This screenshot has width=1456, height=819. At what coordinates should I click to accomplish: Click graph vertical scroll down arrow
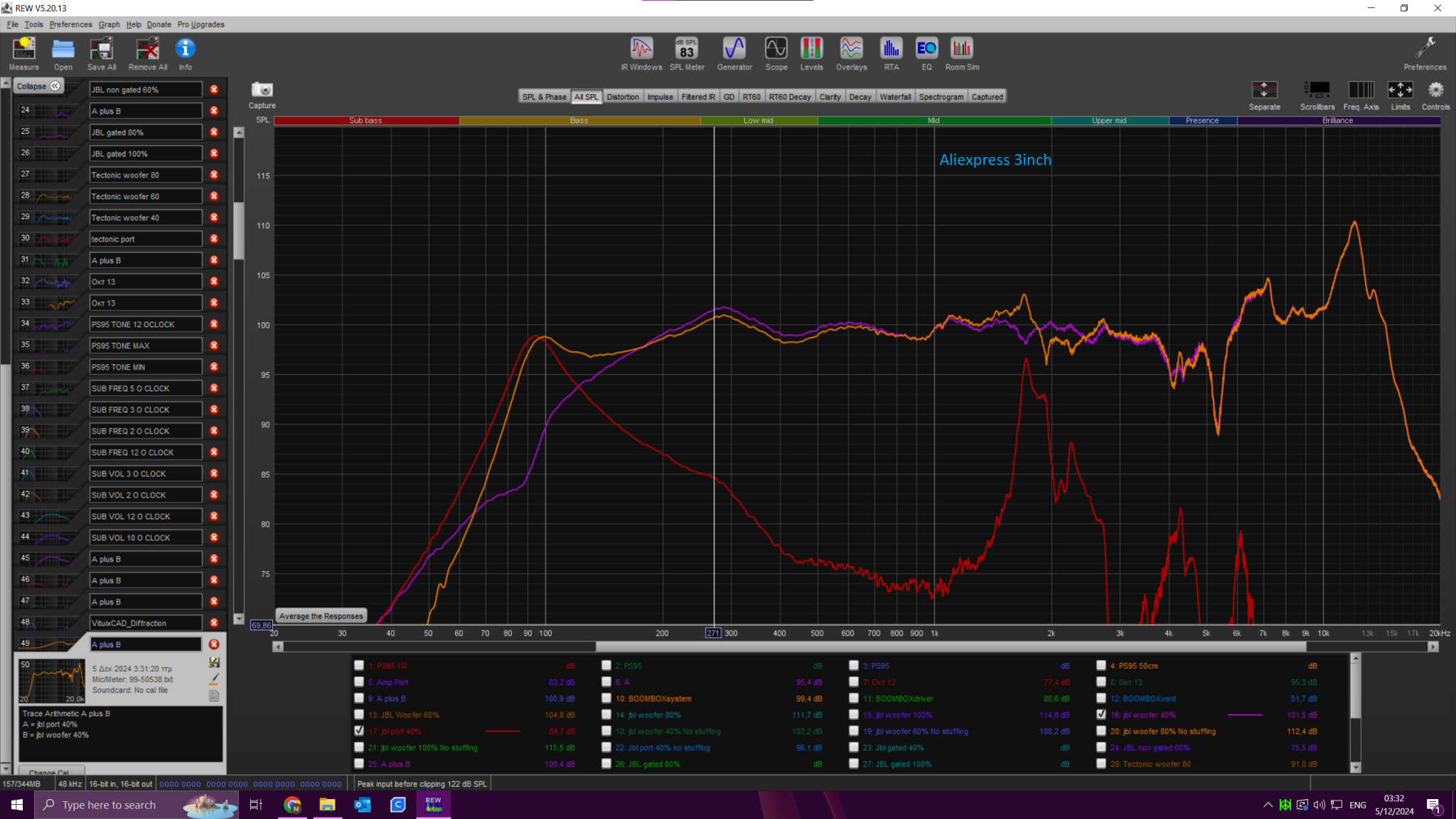click(239, 619)
